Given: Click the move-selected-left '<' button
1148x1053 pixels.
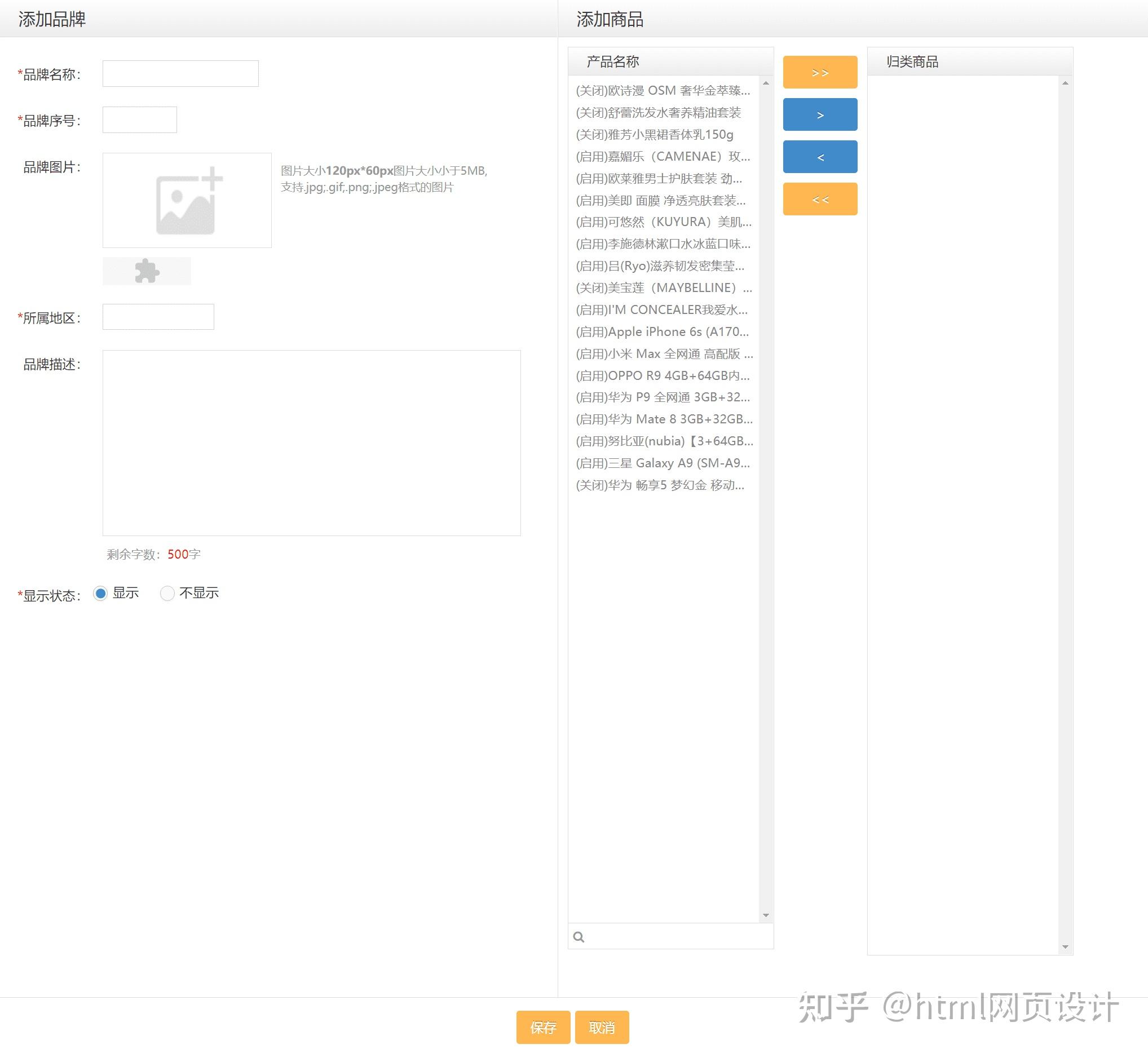Looking at the screenshot, I should [820, 157].
